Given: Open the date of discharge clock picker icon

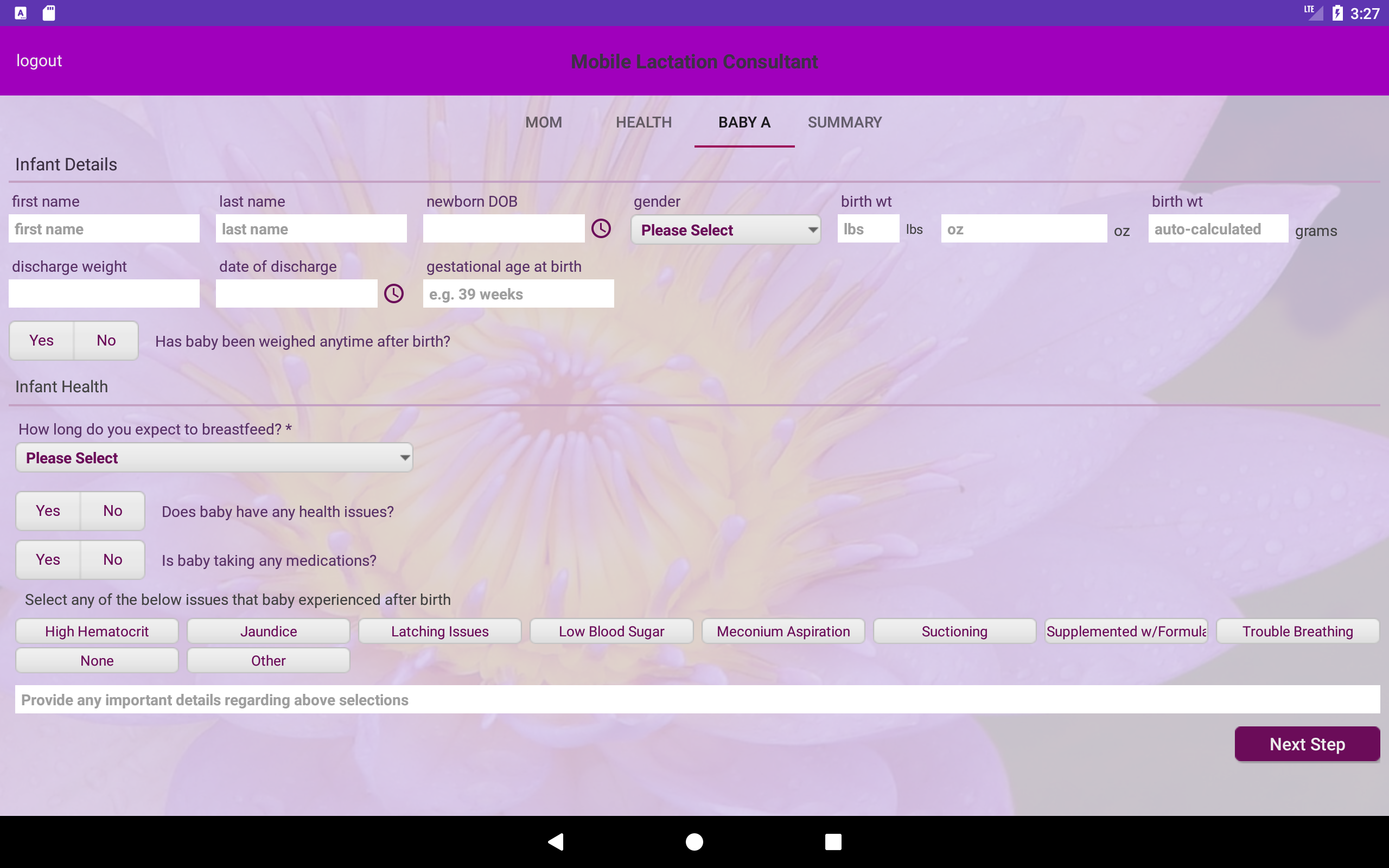Looking at the screenshot, I should (394, 293).
